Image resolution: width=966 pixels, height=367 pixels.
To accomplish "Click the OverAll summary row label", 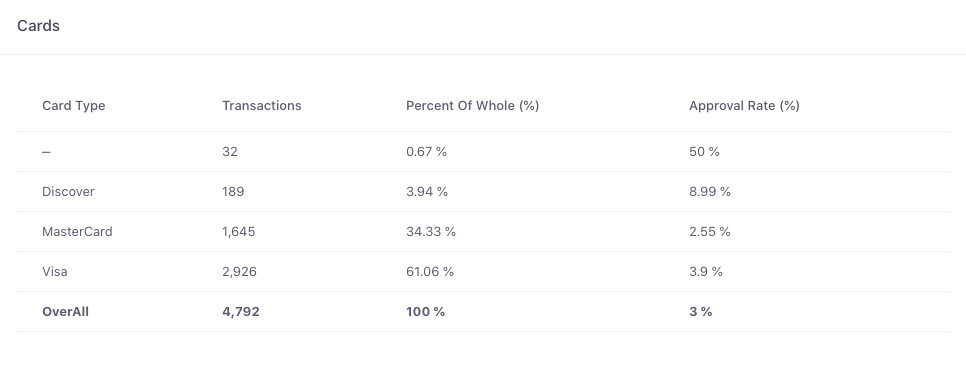I will [x=65, y=312].
